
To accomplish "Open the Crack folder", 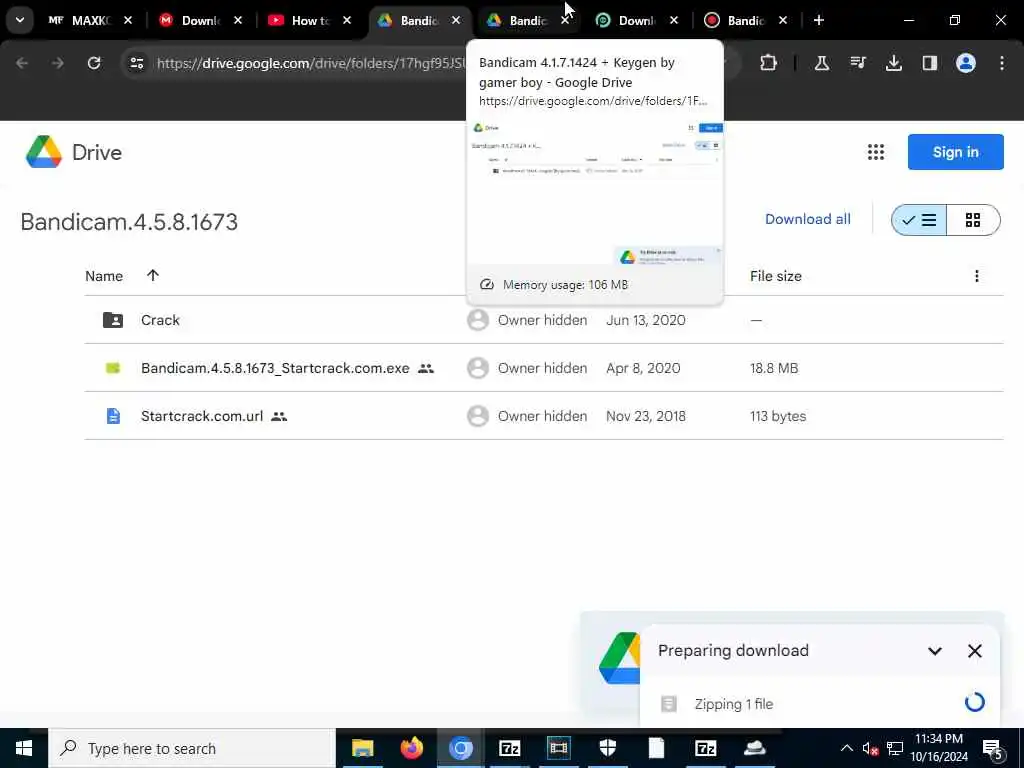I will [x=161, y=320].
